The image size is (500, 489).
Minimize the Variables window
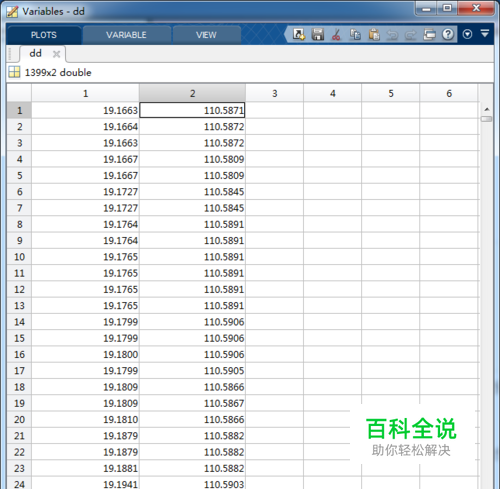(x=426, y=8)
